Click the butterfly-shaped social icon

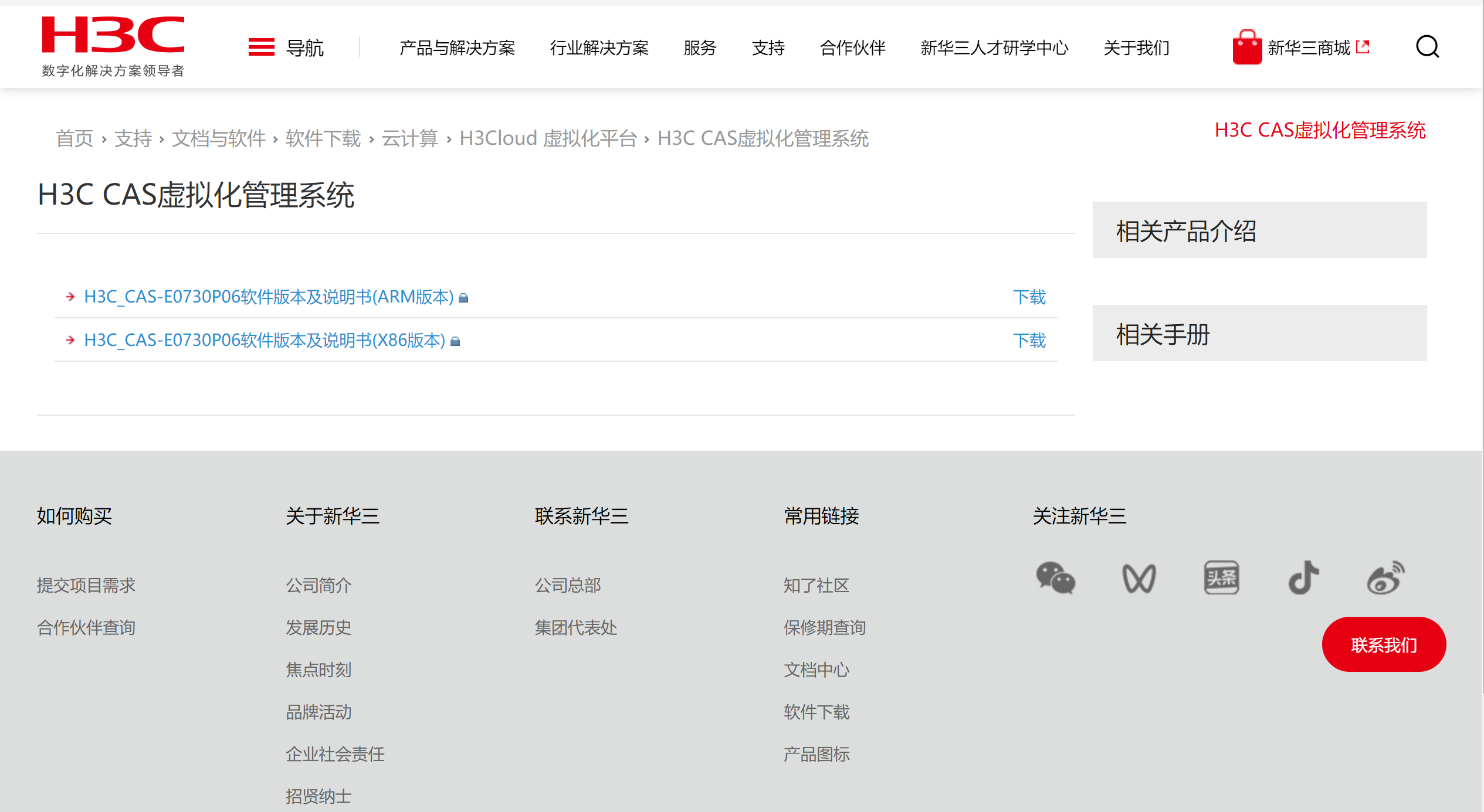pyautogui.click(x=1139, y=578)
